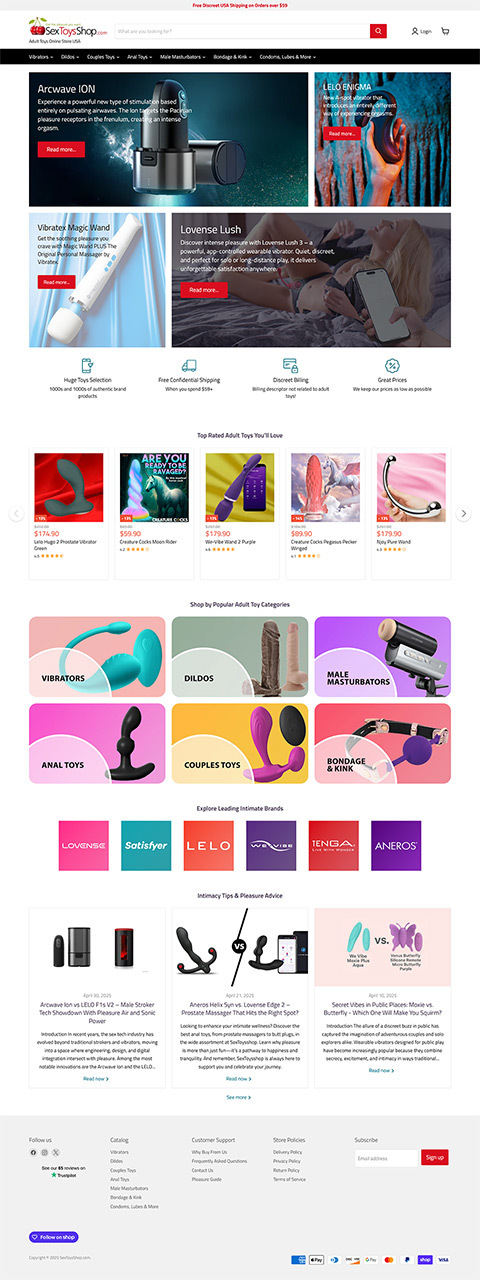This screenshot has height=1280, width=480.
Task: Go back using carousel left arrow
Action: (16, 513)
